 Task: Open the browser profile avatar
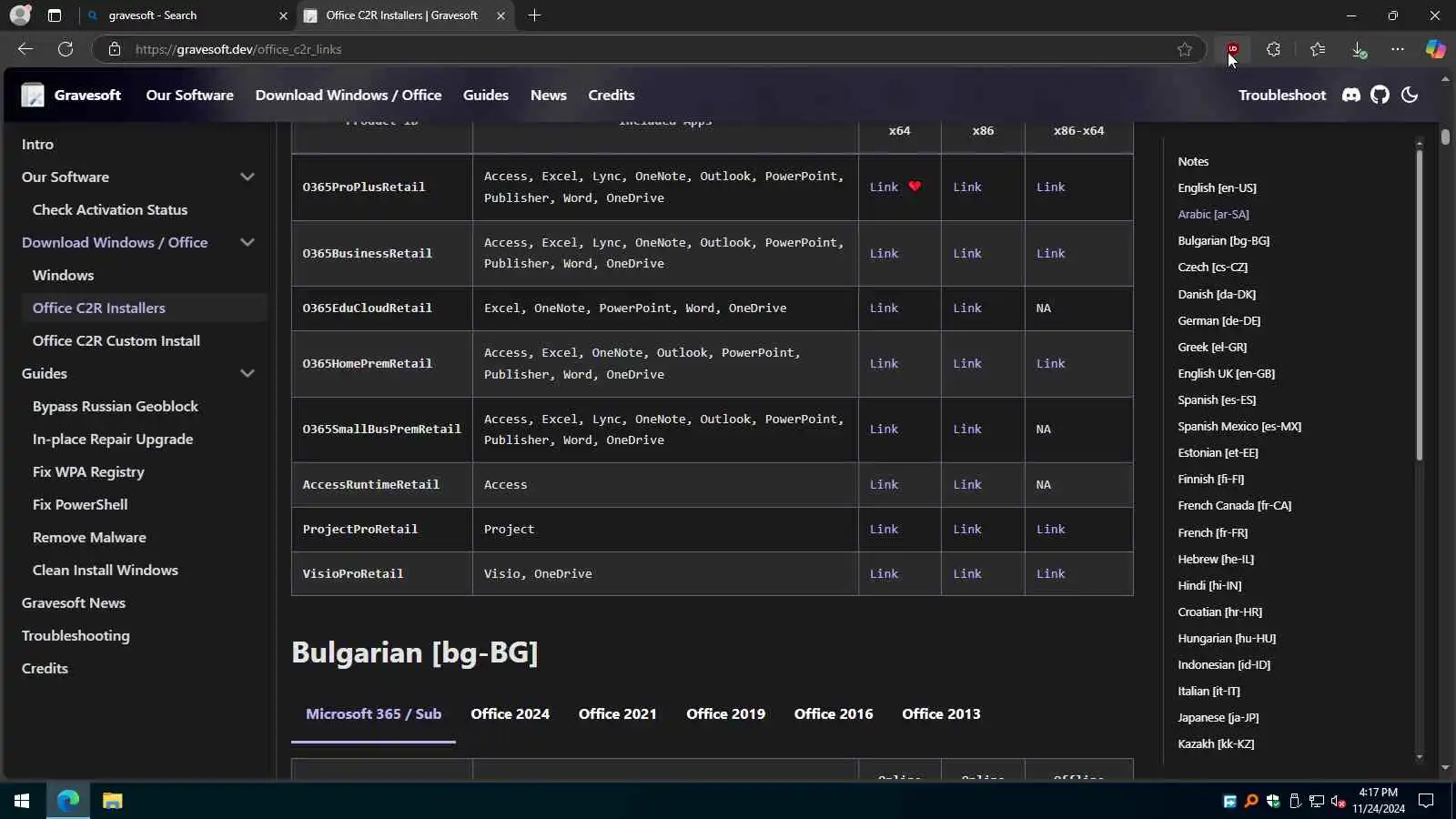click(x=20, y=15)
